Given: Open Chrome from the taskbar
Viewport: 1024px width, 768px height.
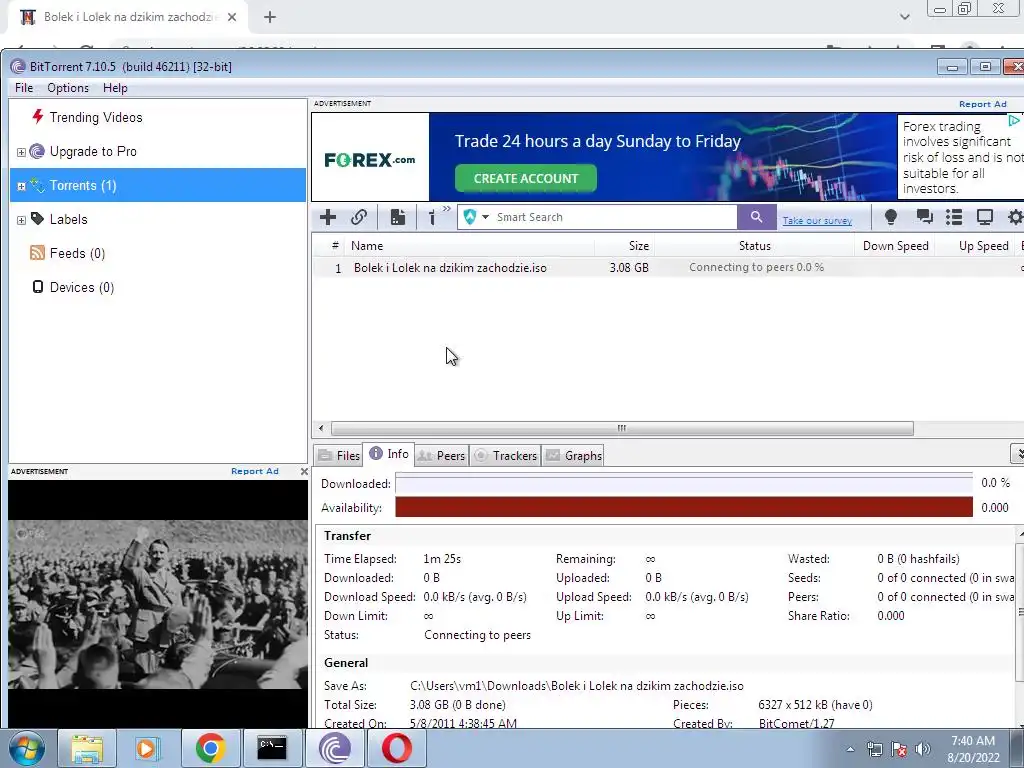Looking at the screenshot, I should [210, 748].
